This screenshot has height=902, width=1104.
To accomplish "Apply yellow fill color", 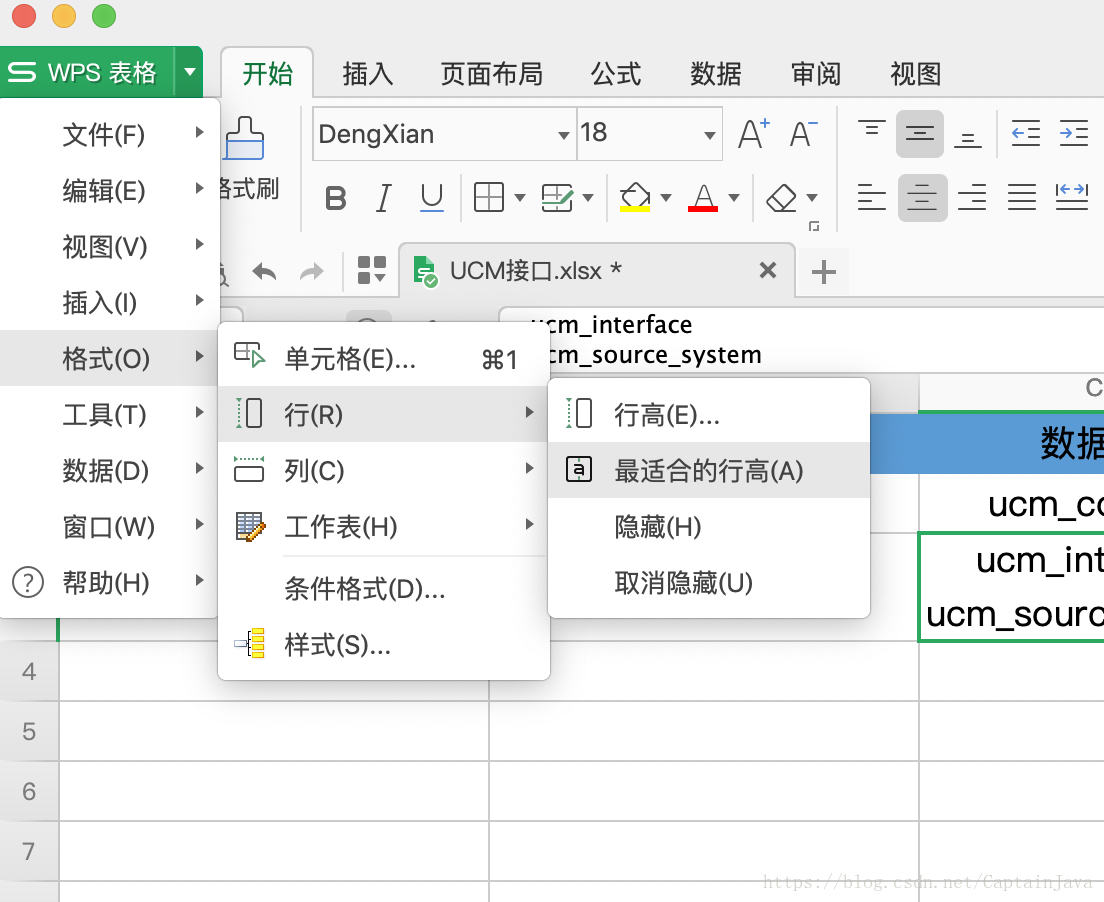I will (635, 197).
